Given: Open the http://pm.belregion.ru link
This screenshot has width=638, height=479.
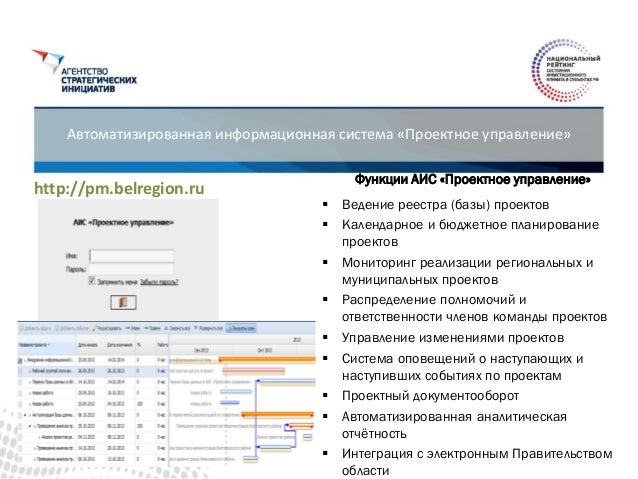Looking at the screenshot, I should tap(119, 188).
